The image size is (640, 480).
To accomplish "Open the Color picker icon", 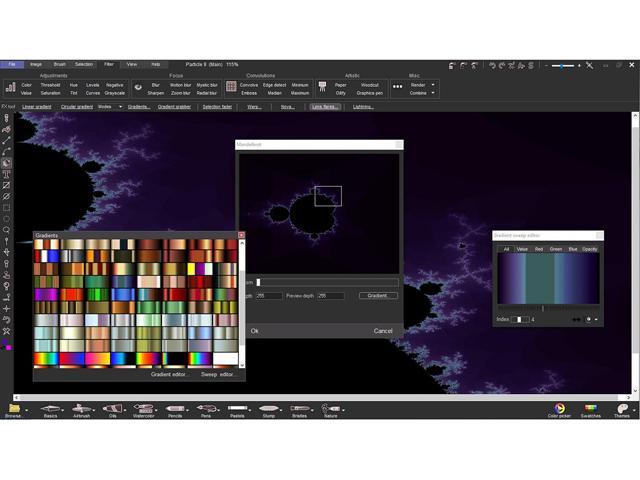I will click(559, 408).
